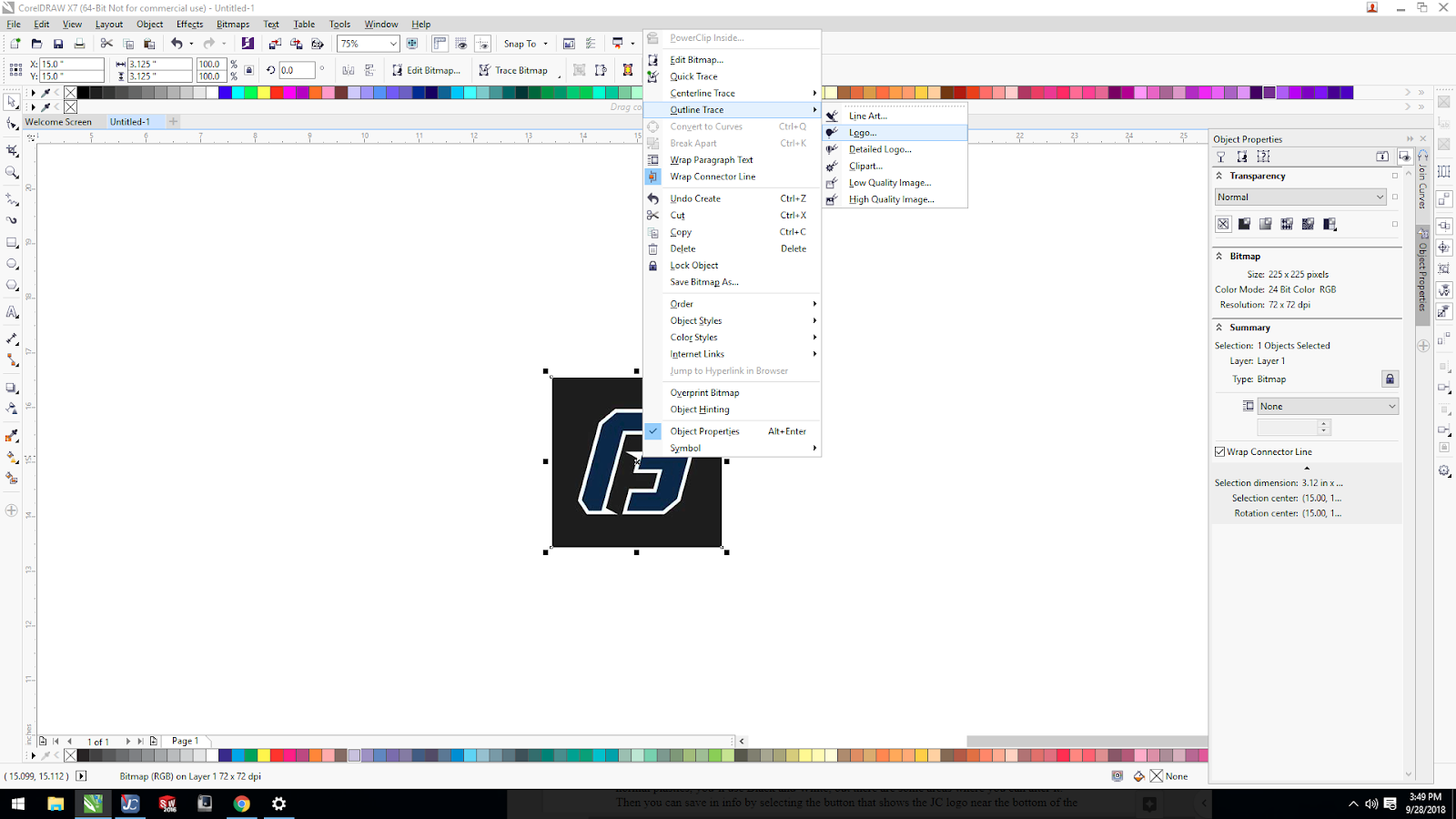Collapse the Transparency section
The width and height of the screenshot is (1456, 819).
[x=1219, y=176]
